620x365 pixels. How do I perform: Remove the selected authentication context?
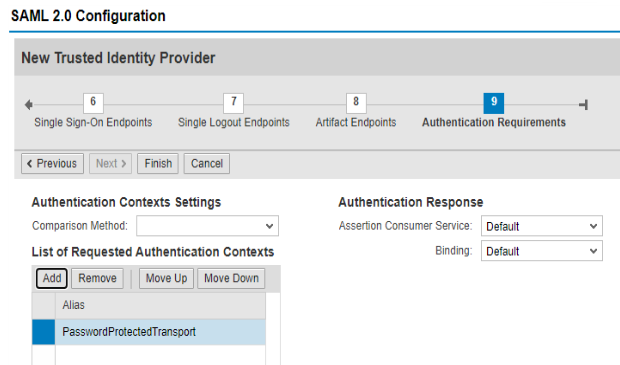pyautogui.click(x=97, y=278)
